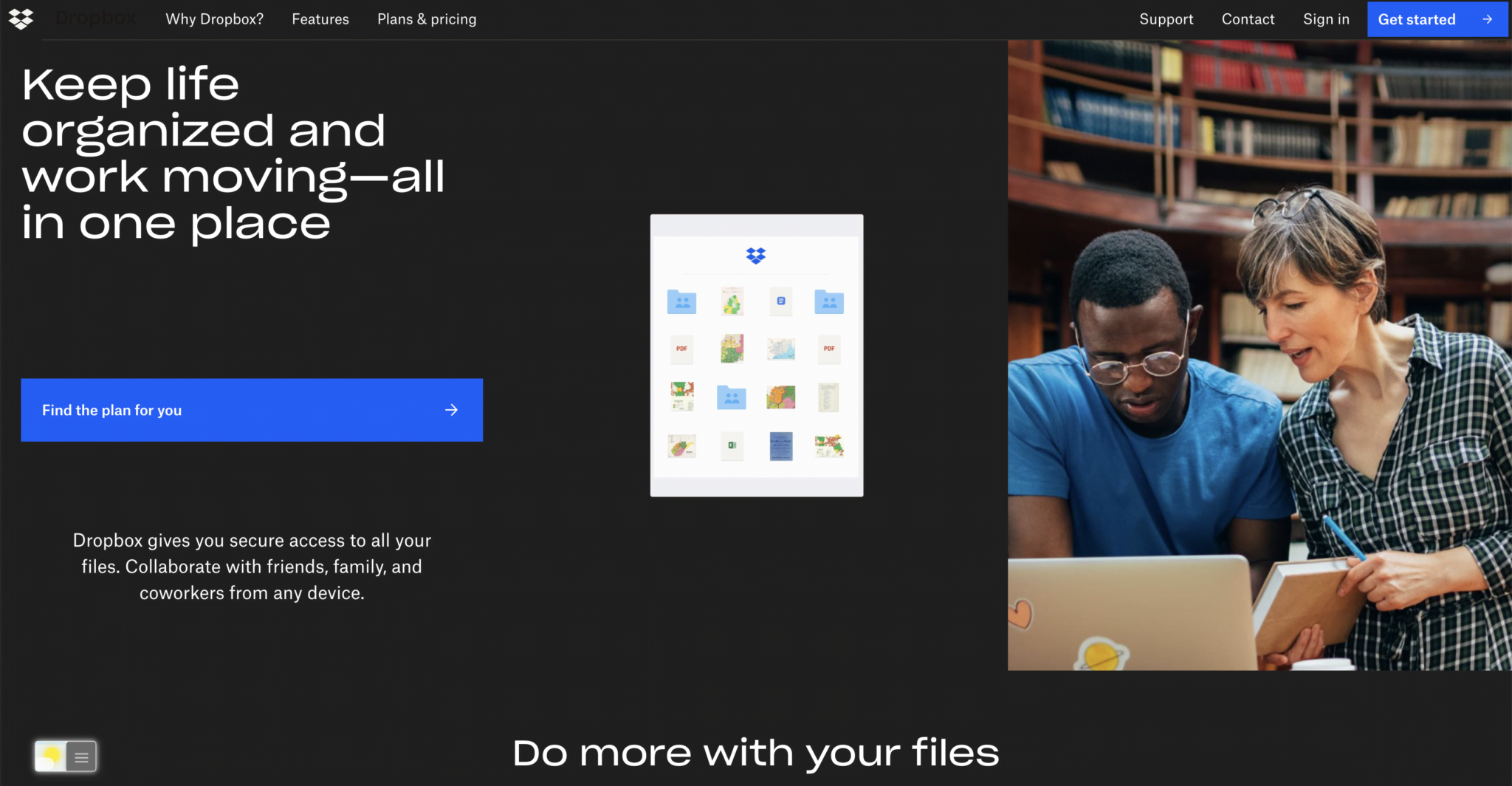Image resolution: width=1512 pixels, height=786 pixels.
Task: Click the arrow icon on the Get started button
Action: point(1487,20)
